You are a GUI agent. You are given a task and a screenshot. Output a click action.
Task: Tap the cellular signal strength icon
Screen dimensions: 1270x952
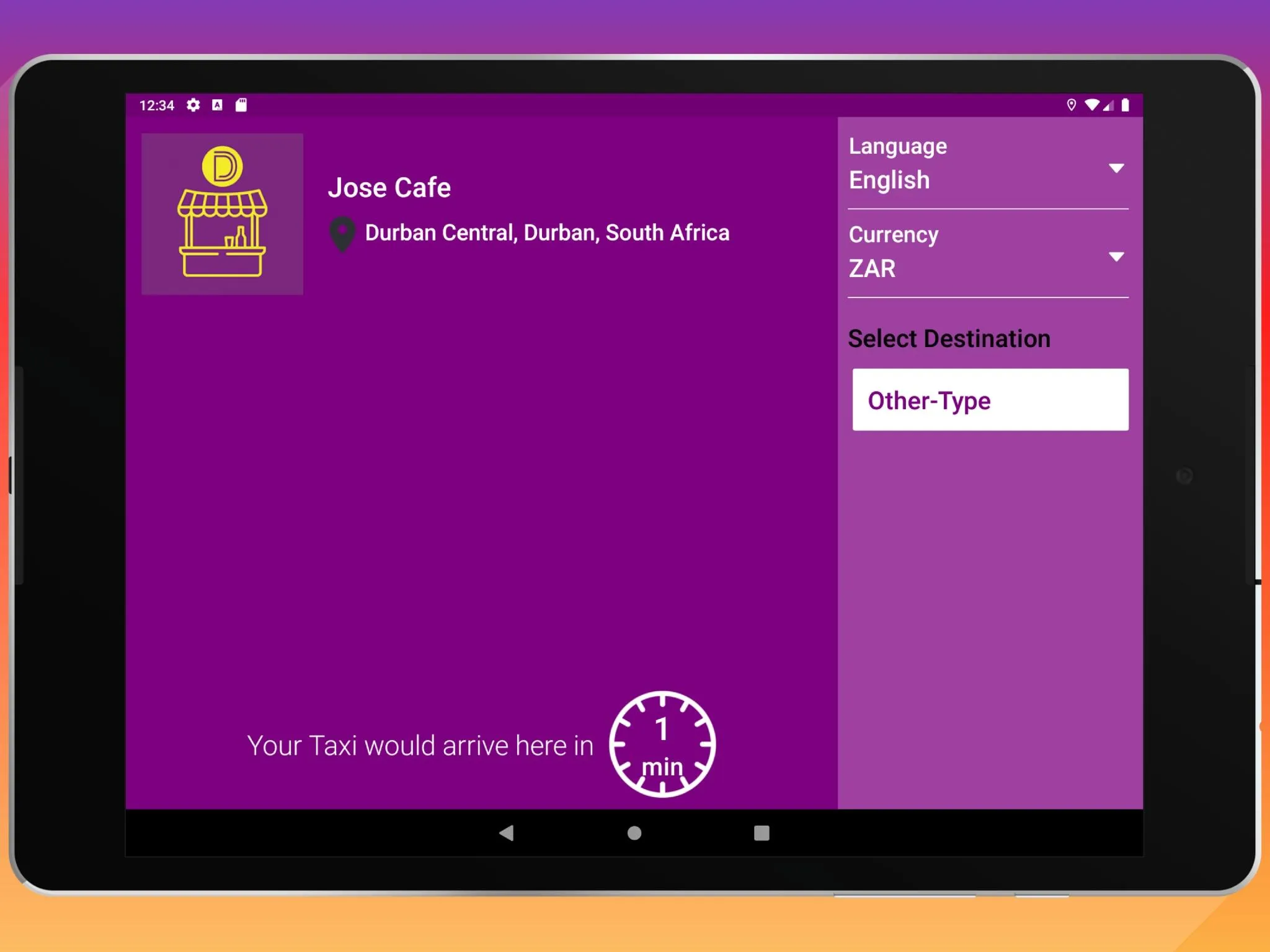1108,105
